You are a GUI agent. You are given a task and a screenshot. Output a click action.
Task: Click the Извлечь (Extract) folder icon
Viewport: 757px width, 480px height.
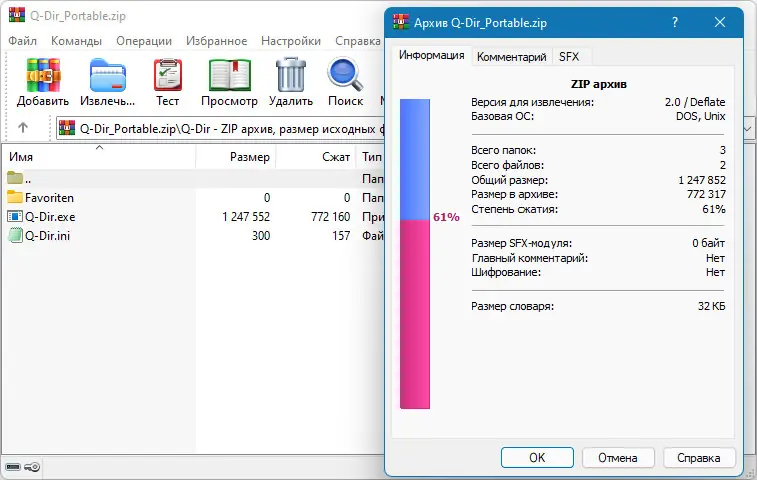108,75
